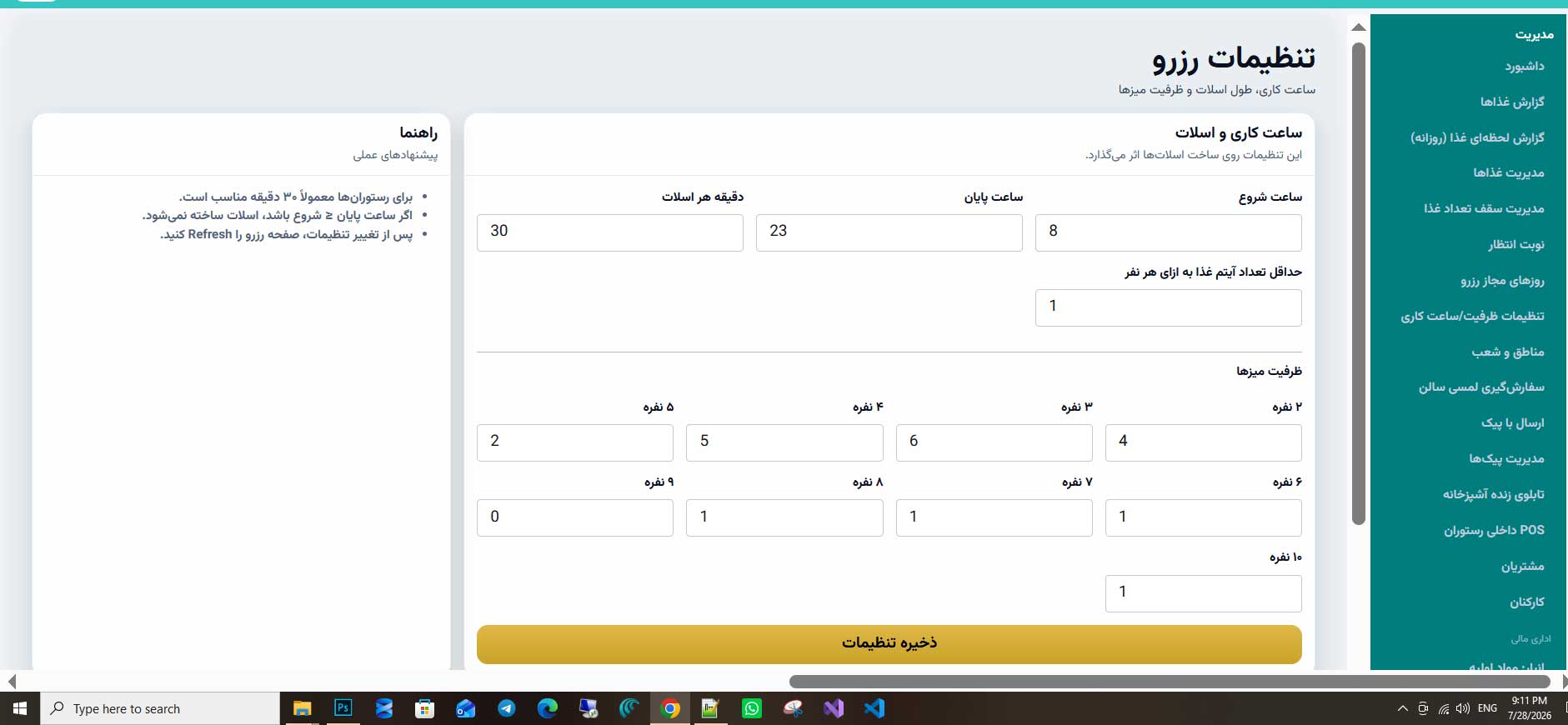Open تابلوی زنده آشپزخانه in sidebar
This screenshot has width=1568, height=725.
click(x=1494, y=494)
